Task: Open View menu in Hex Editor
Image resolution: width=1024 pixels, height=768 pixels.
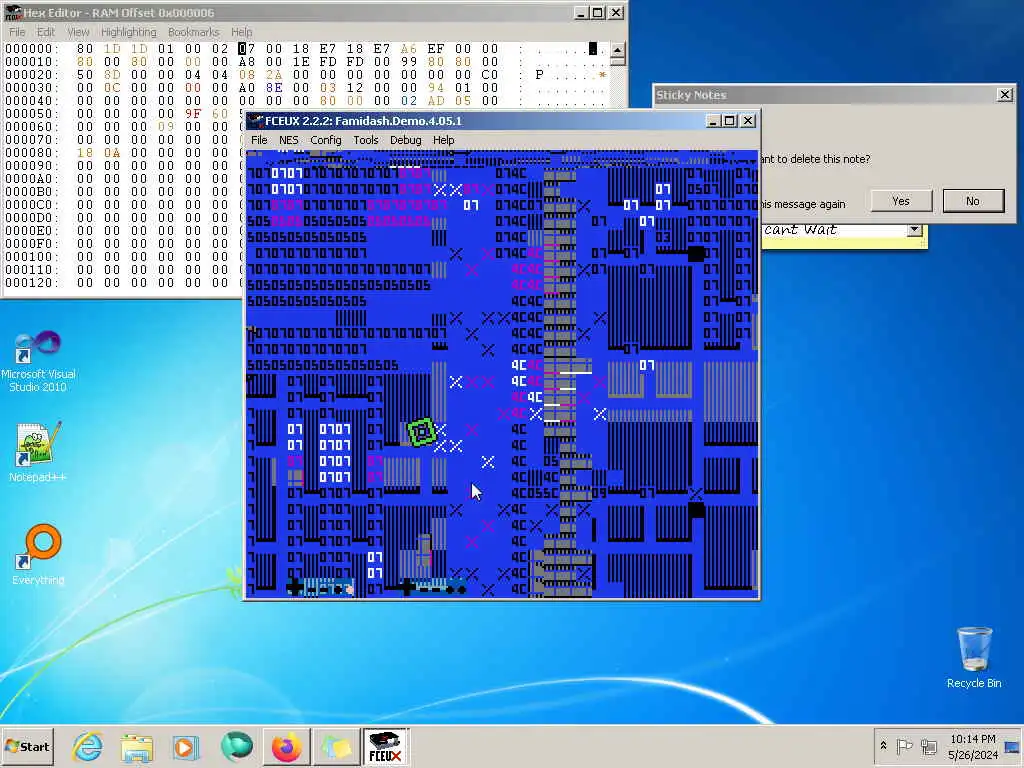Action: [78, 31]
